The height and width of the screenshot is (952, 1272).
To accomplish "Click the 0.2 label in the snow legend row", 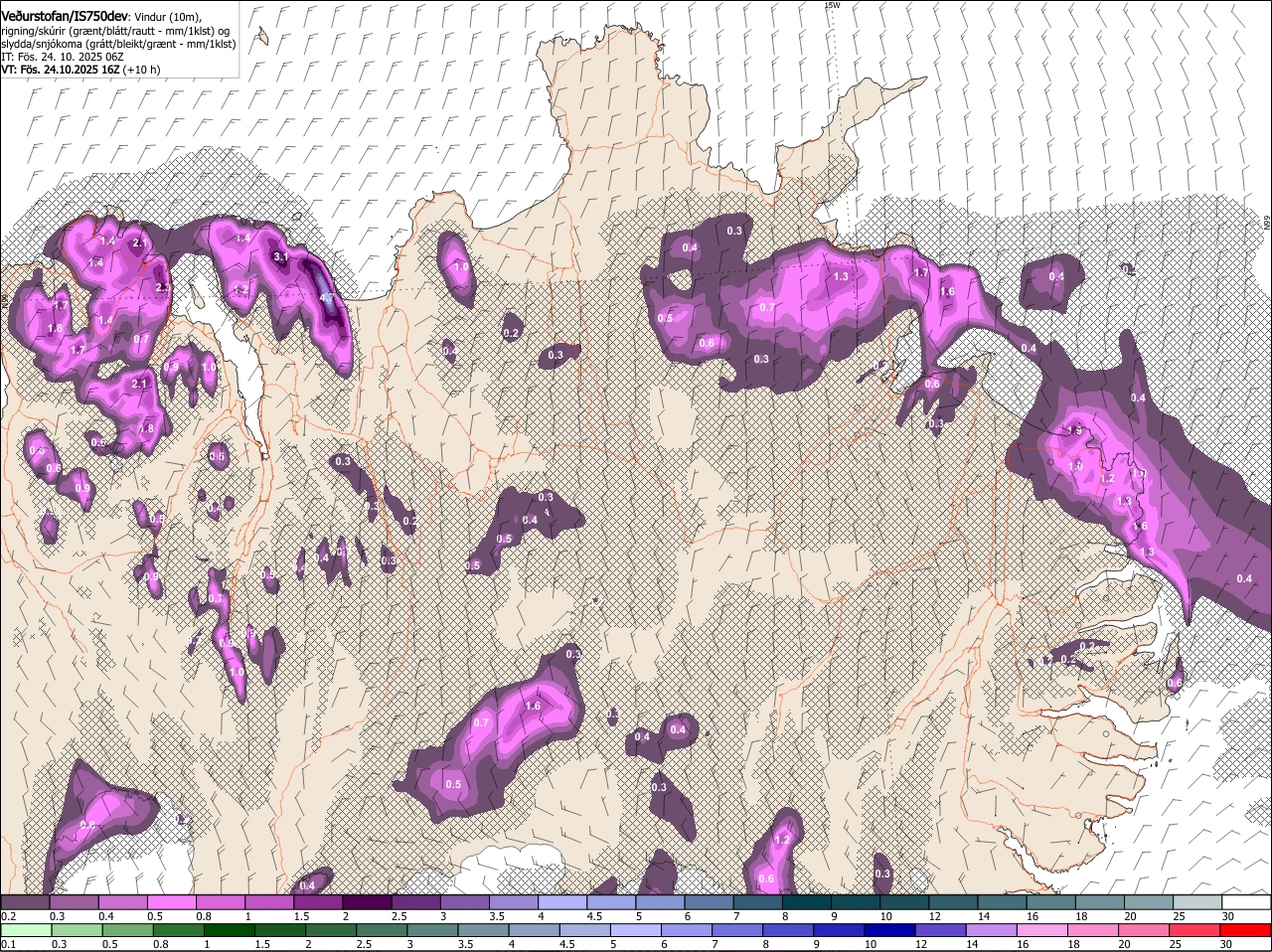I will pos(8,915).
